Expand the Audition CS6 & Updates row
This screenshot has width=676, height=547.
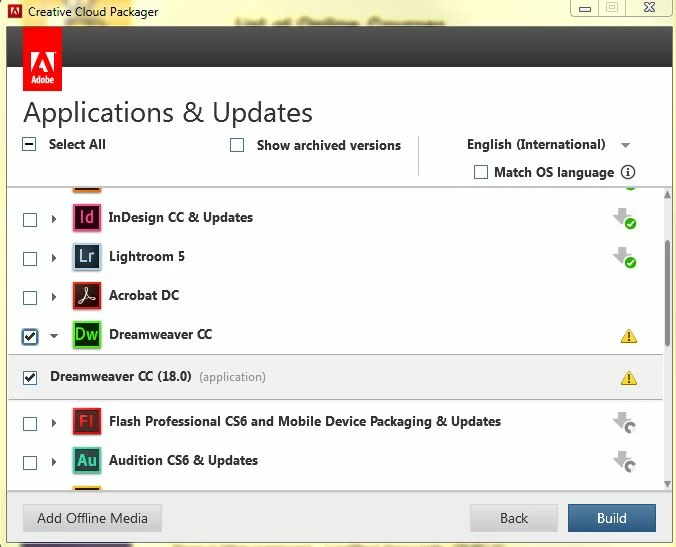pyautogui.click(x=53, y=462)
